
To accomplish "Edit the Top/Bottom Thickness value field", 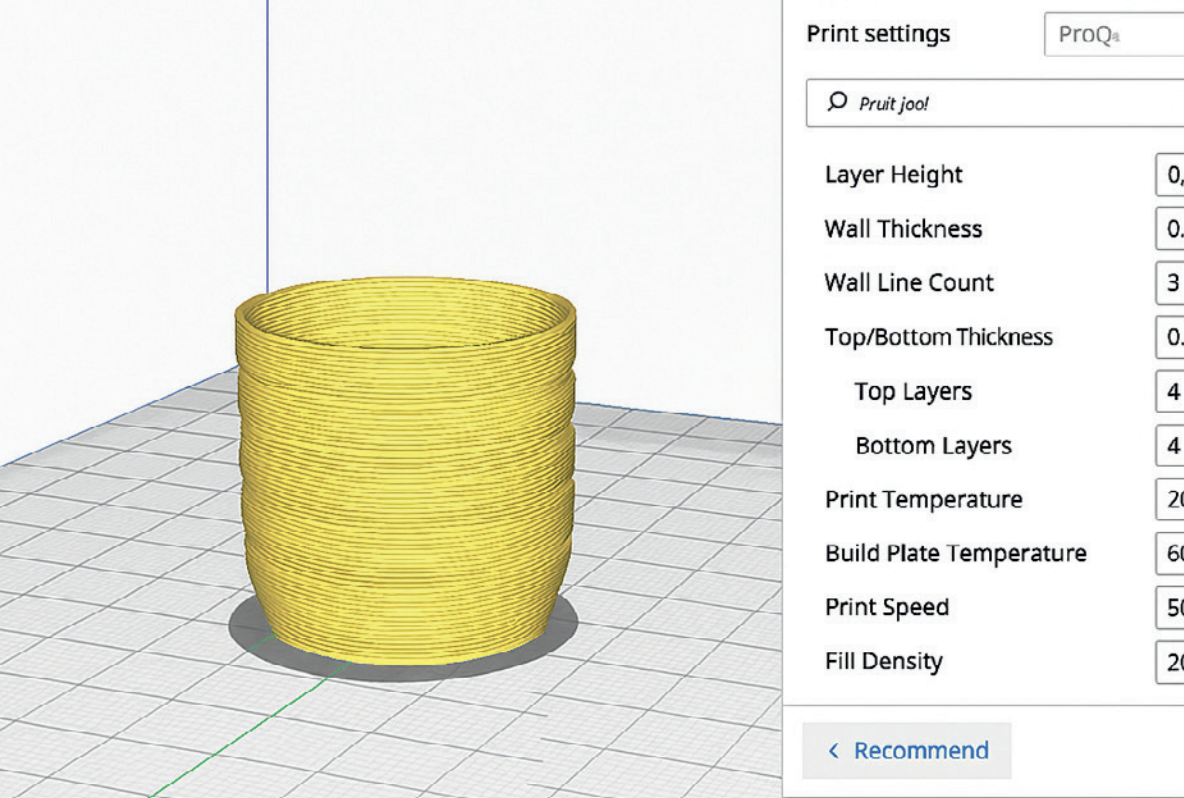I will coord(1170,337).
